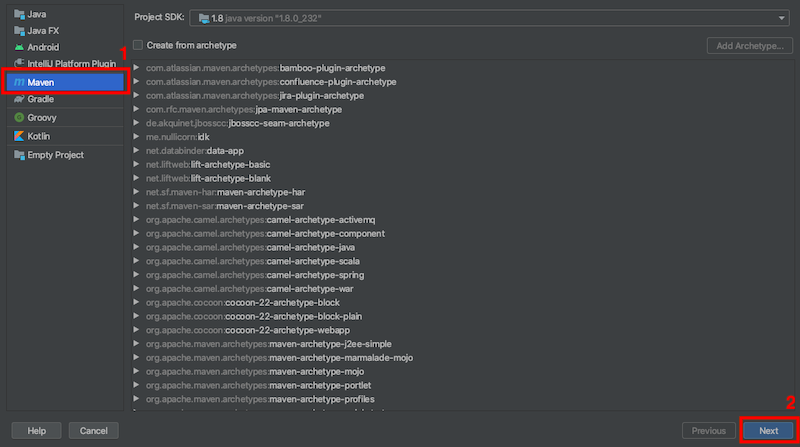Screen dimensions: 800x447
Task: Click the Android robot icon
Action: click(x=19, y=47)
